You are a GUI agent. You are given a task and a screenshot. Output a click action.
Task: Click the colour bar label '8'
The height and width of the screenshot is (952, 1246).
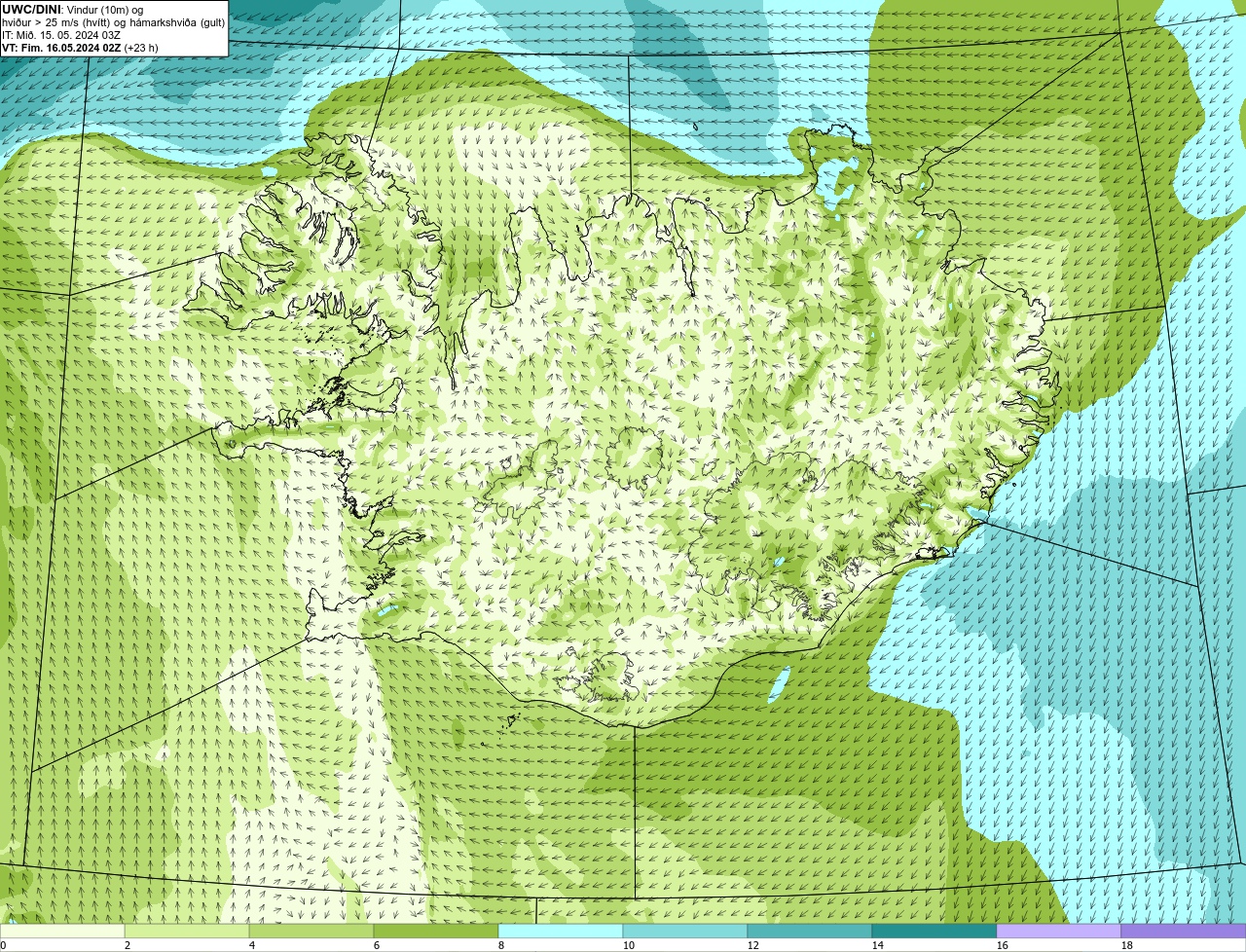tap(501, 945)
